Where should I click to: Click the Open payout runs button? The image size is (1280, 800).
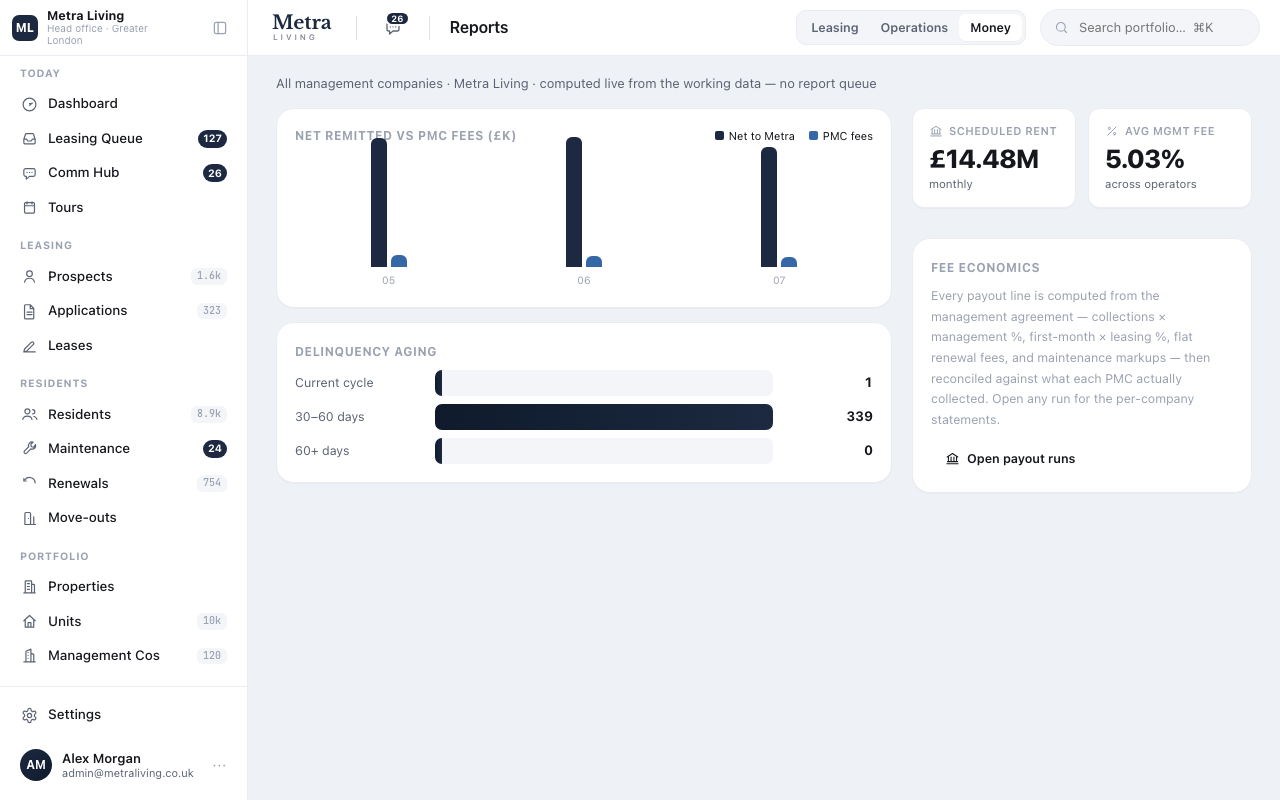1010,459
